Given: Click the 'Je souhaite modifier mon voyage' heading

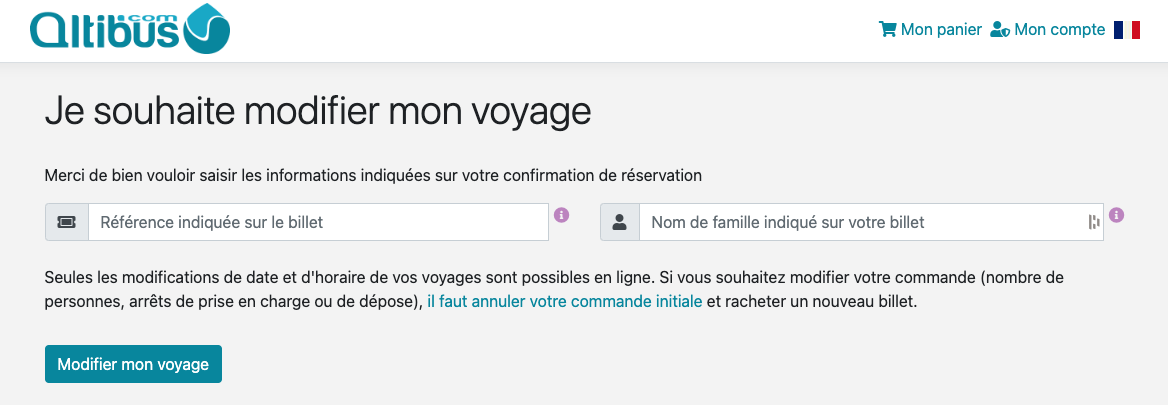Looking at the screenshot, I should coord(318,110).
